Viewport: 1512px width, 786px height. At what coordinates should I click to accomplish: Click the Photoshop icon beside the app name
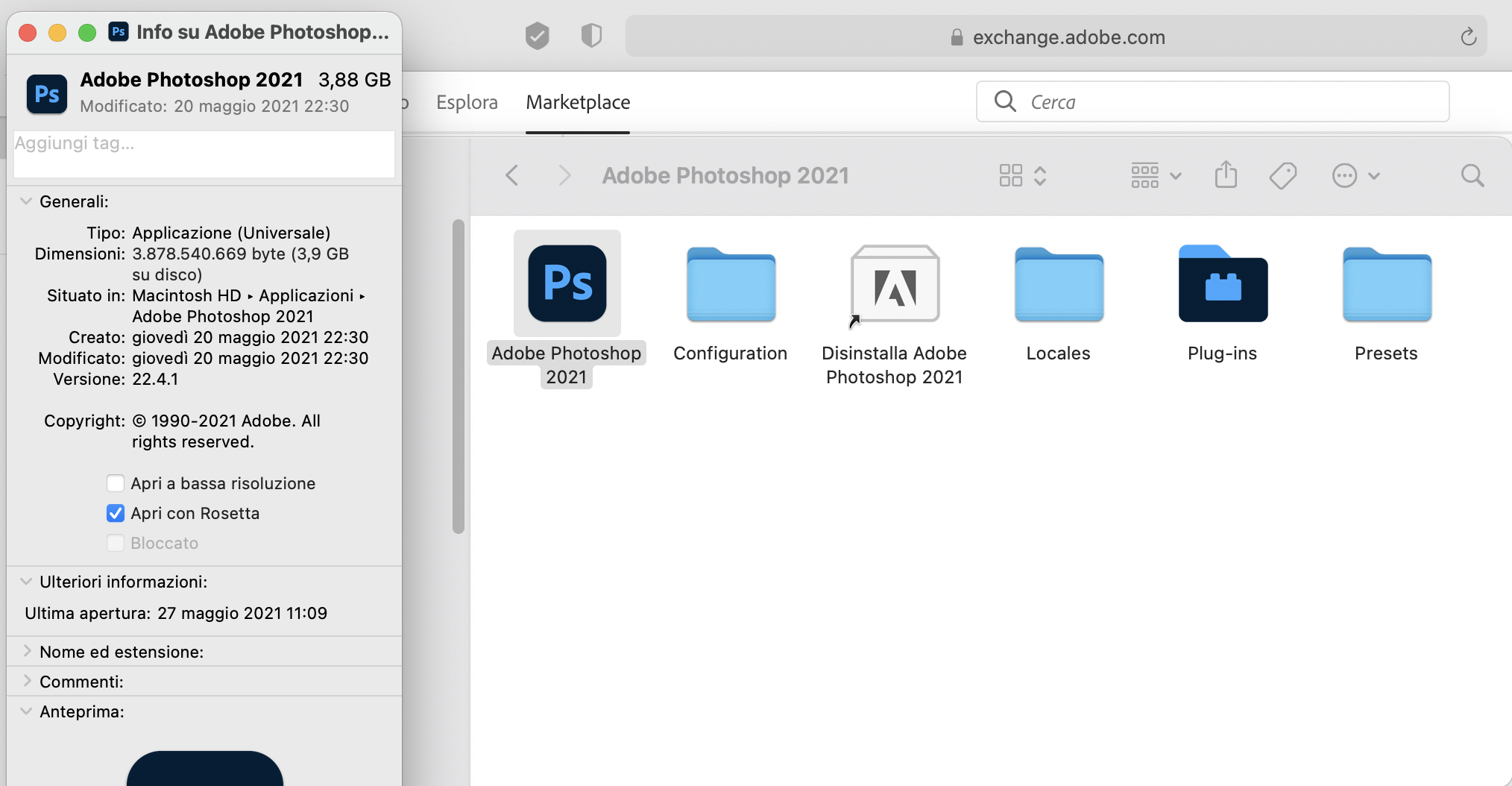point(47,94)
